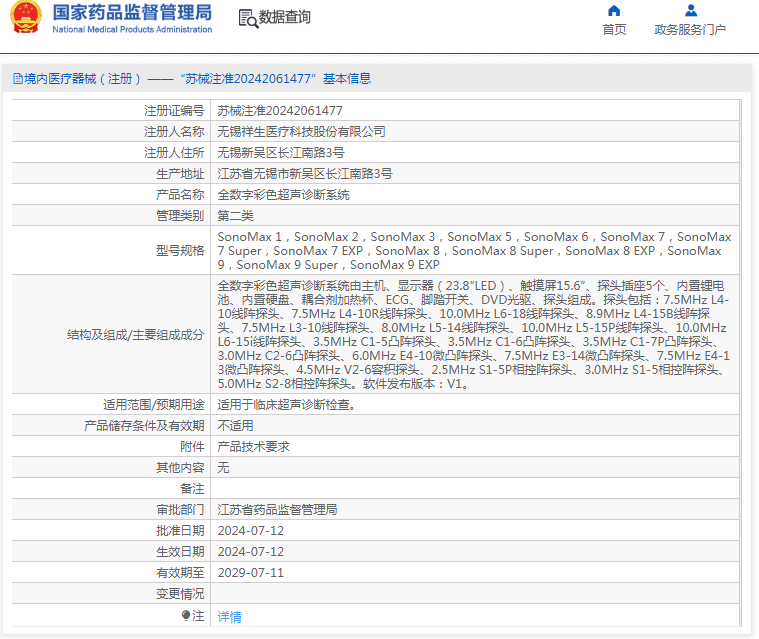Click the 附件 label

(192, 447)
